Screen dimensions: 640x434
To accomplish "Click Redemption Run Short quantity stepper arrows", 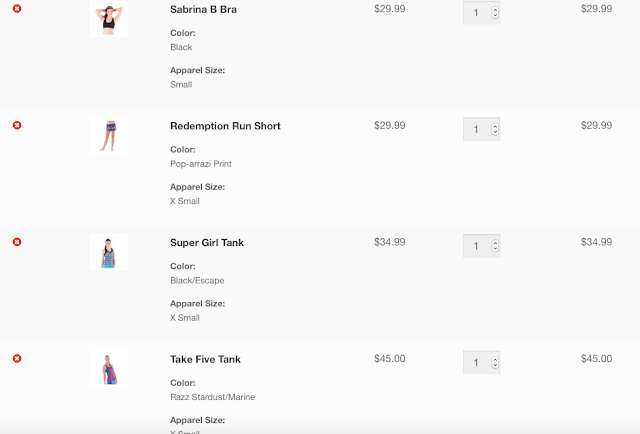I will (495, 130).
